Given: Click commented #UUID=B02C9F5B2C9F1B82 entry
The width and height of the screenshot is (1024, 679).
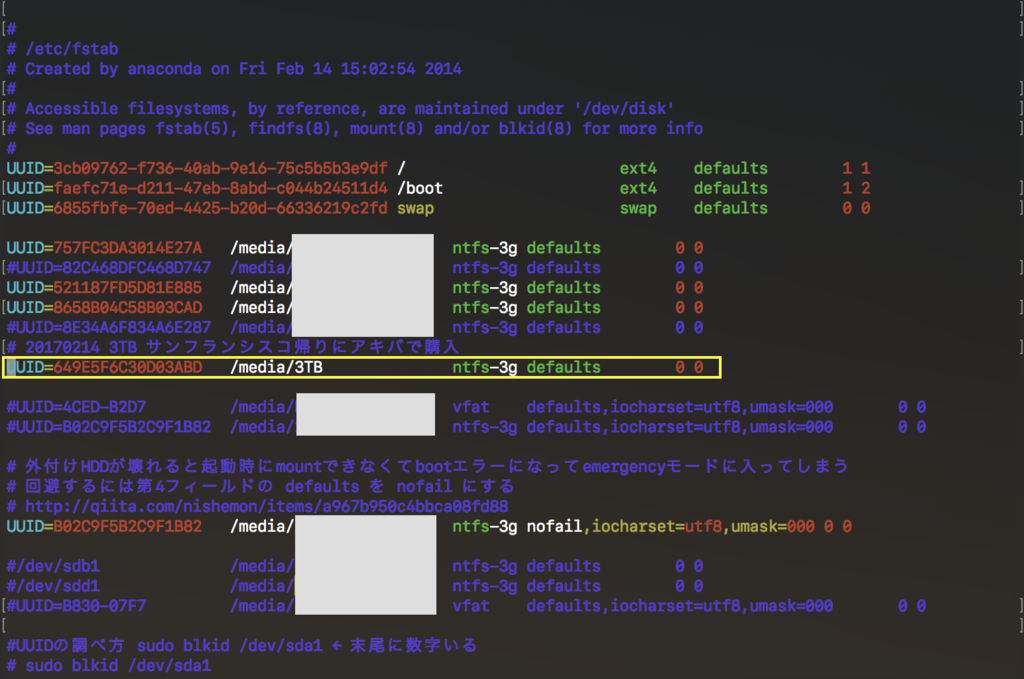Looking at the screenshot, I should point(109,427).
